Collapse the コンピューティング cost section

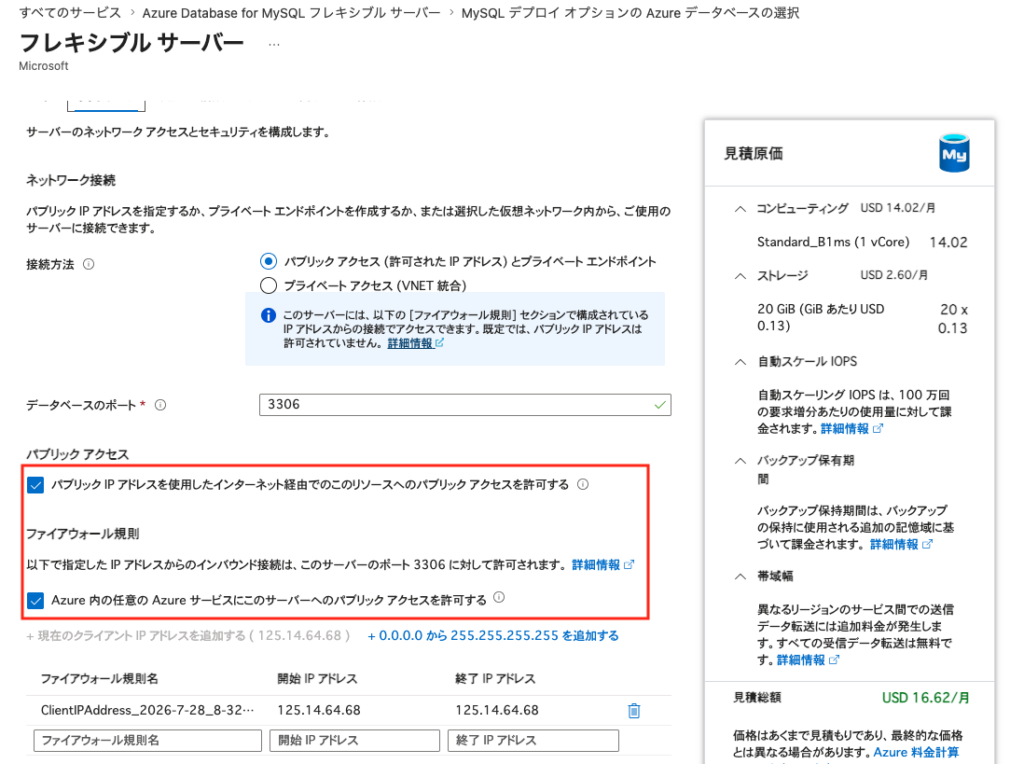pos(740,209)
